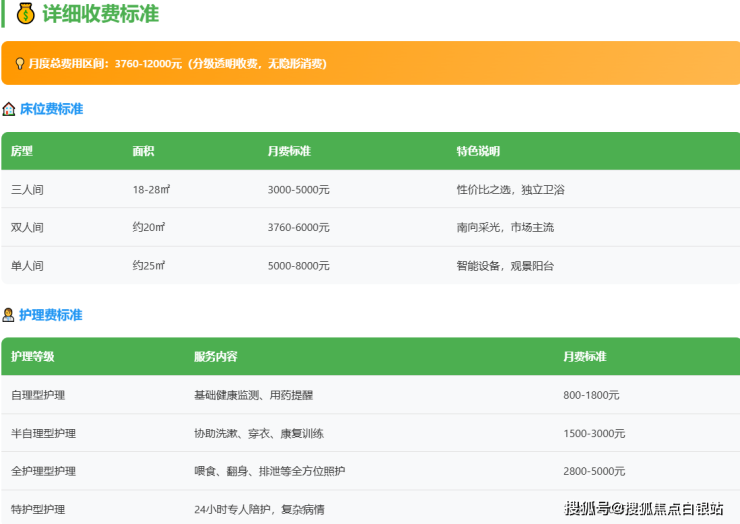
Task: Click the money bag icon beside 详细收费标准
Action: (x=25, y=14)
